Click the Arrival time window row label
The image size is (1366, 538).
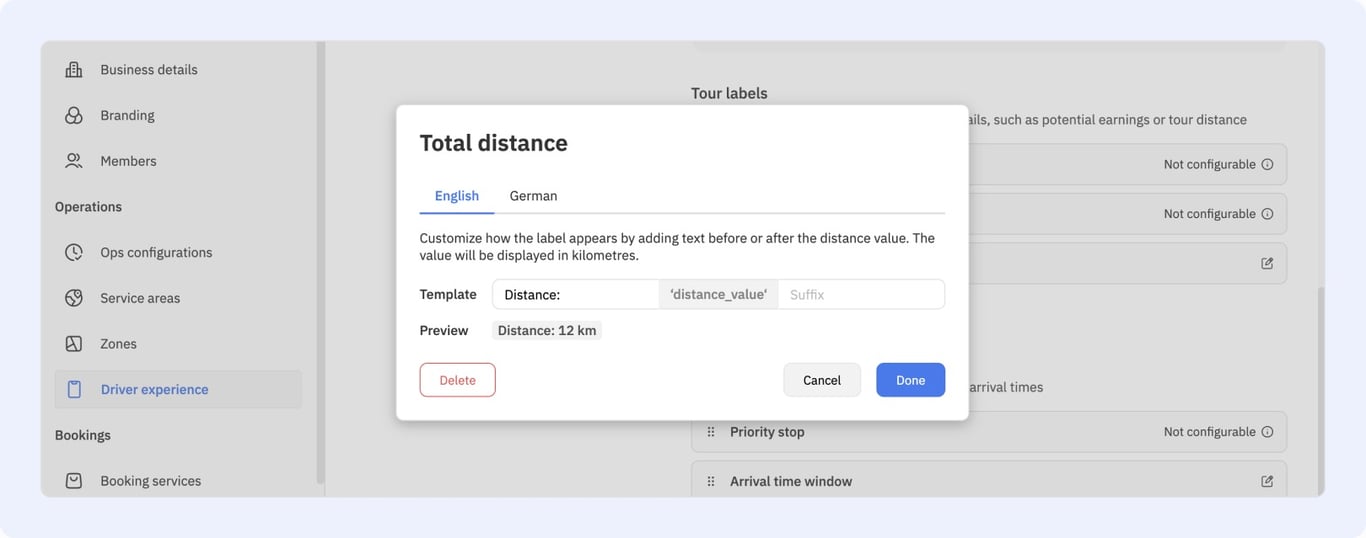point(791,481)
